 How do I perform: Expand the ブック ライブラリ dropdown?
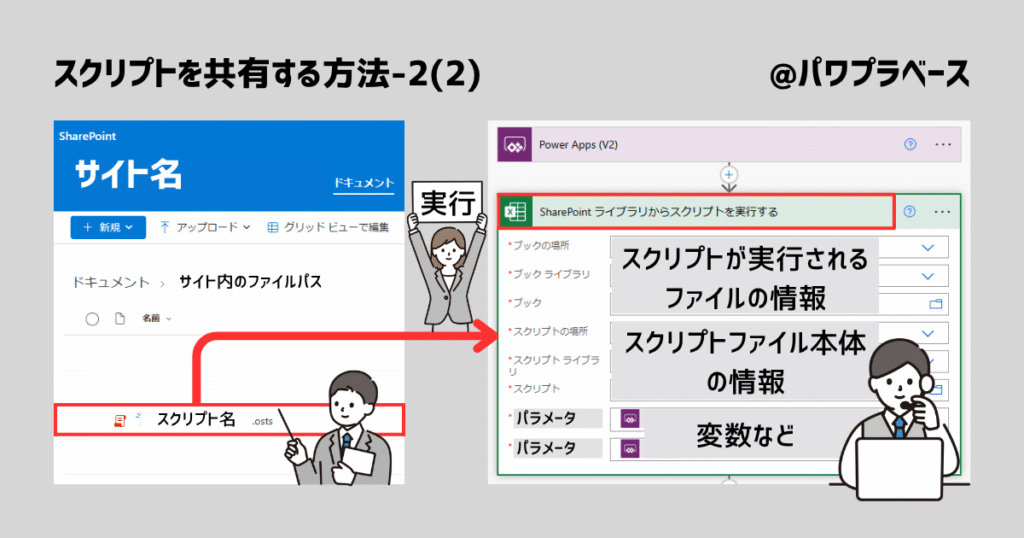click(928, 276)
